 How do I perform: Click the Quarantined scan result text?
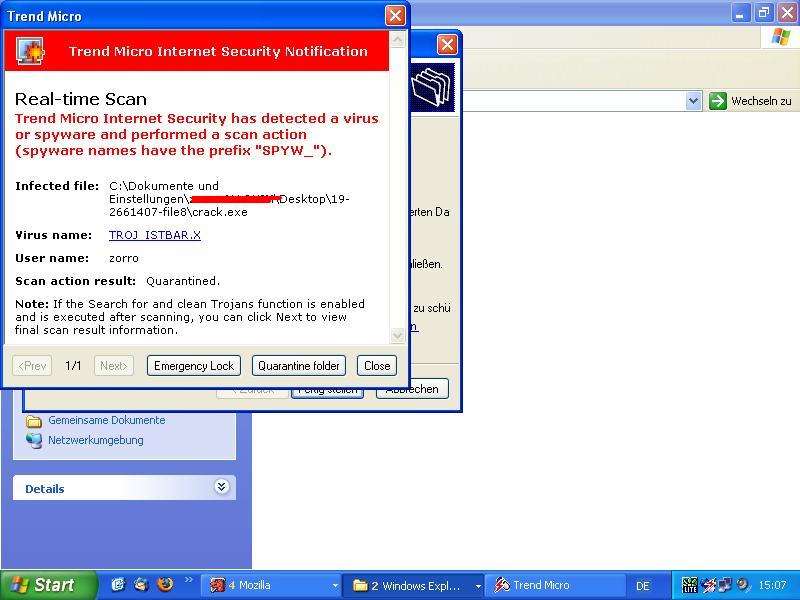[x=183, y=281]
